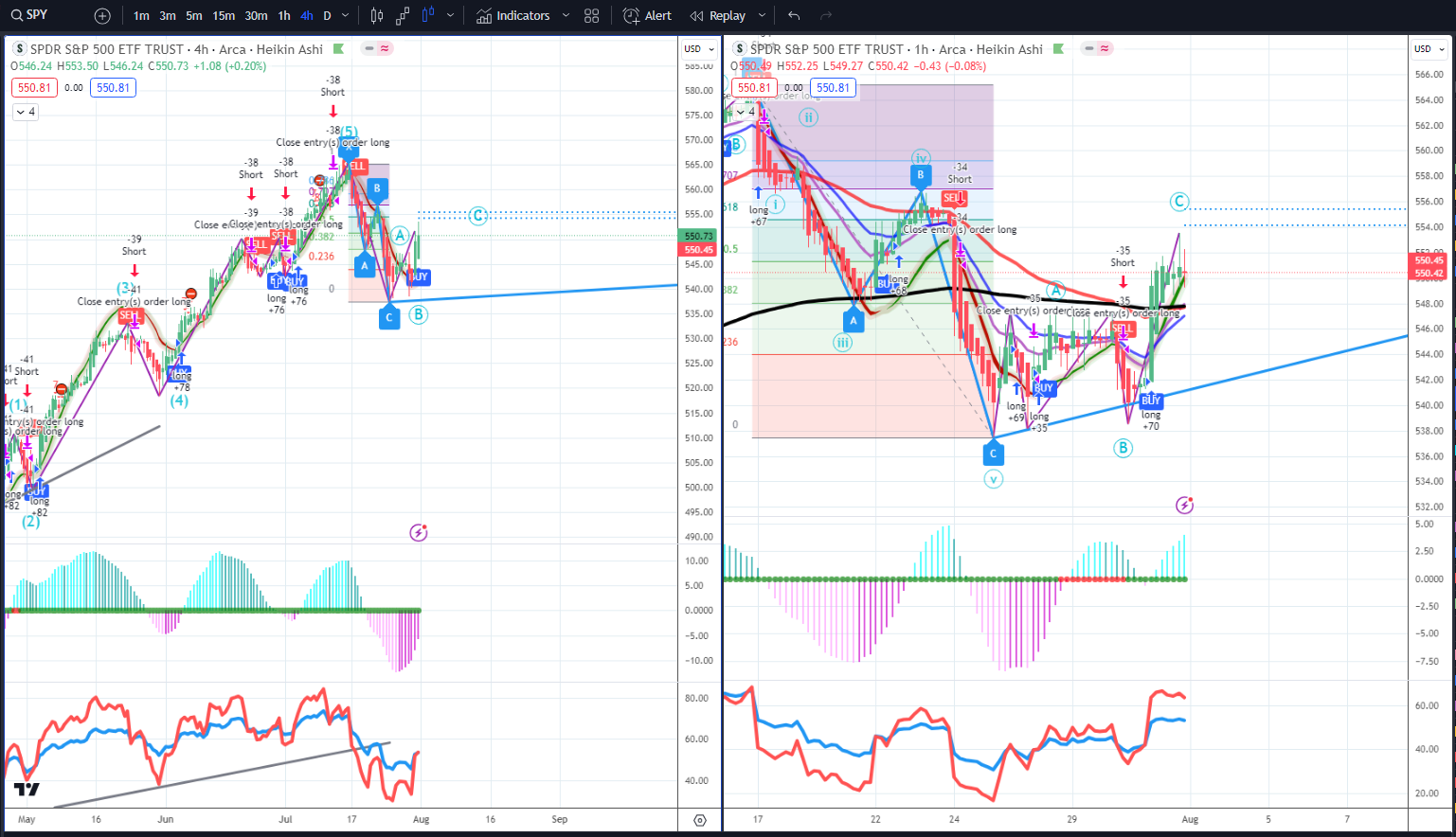1456x837 pixels.
Task: Click the blue A label on 4h chart
Action: pos(365,266)
